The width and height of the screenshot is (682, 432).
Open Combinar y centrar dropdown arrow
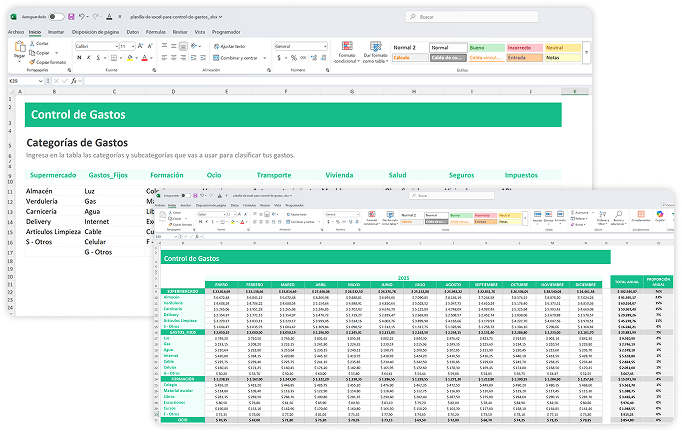265,58
